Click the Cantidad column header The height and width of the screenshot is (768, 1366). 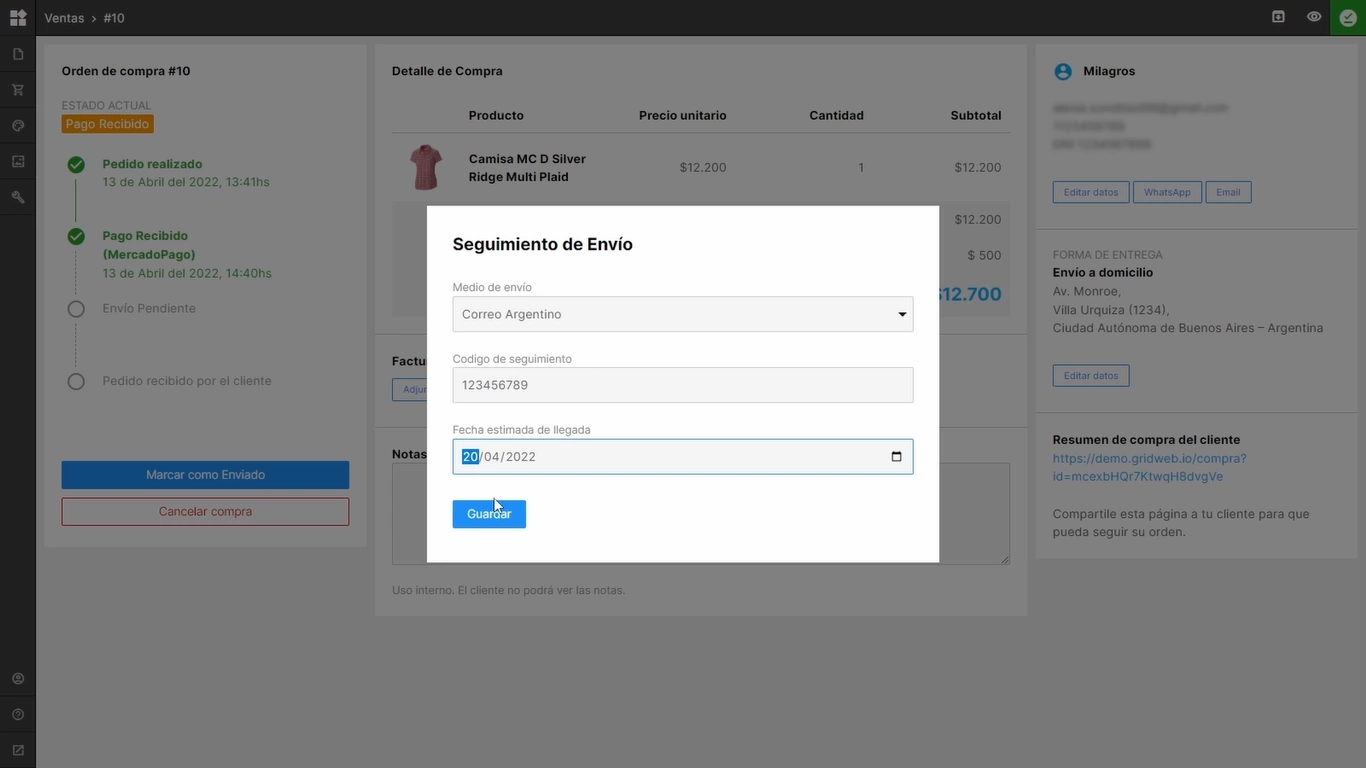pos(837,115)
